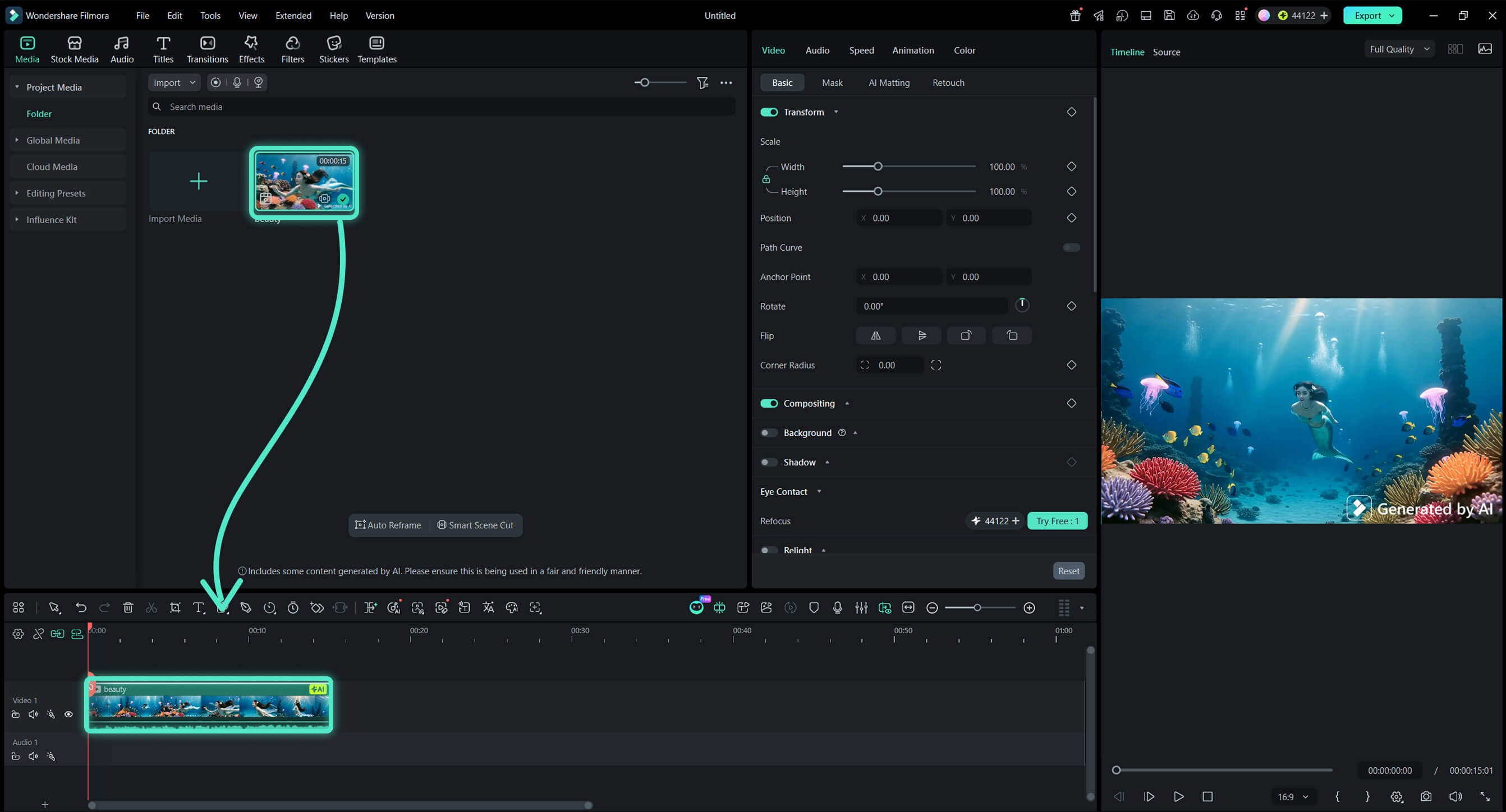Take a snapshot of the preview
1506x812 pixels.
tap(1426, 796)
